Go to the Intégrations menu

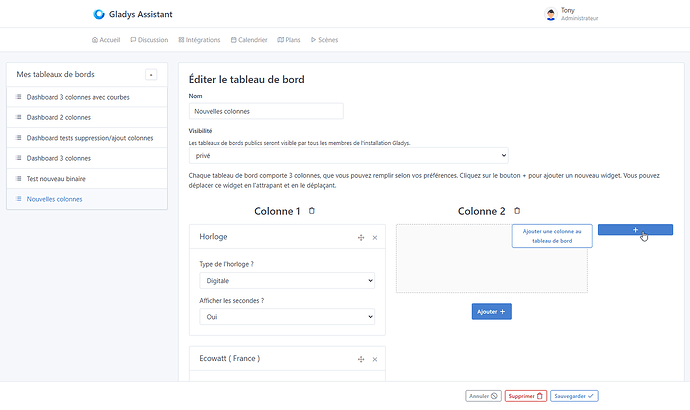click(x=199, y=40)
